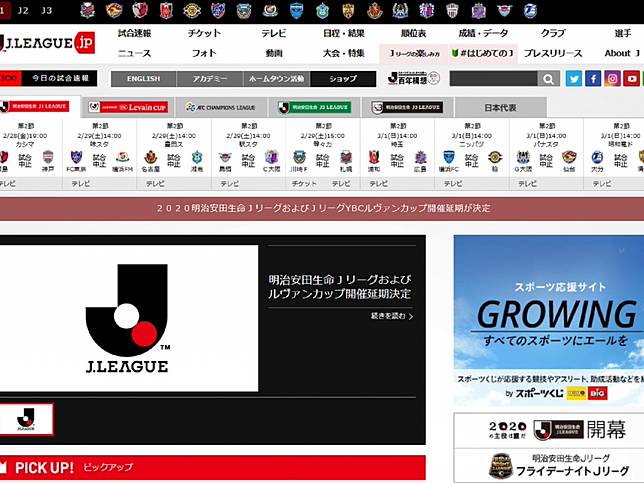644x483 pixels.
Task: Open プレスリリース menu item
Action: pos(553,53)
